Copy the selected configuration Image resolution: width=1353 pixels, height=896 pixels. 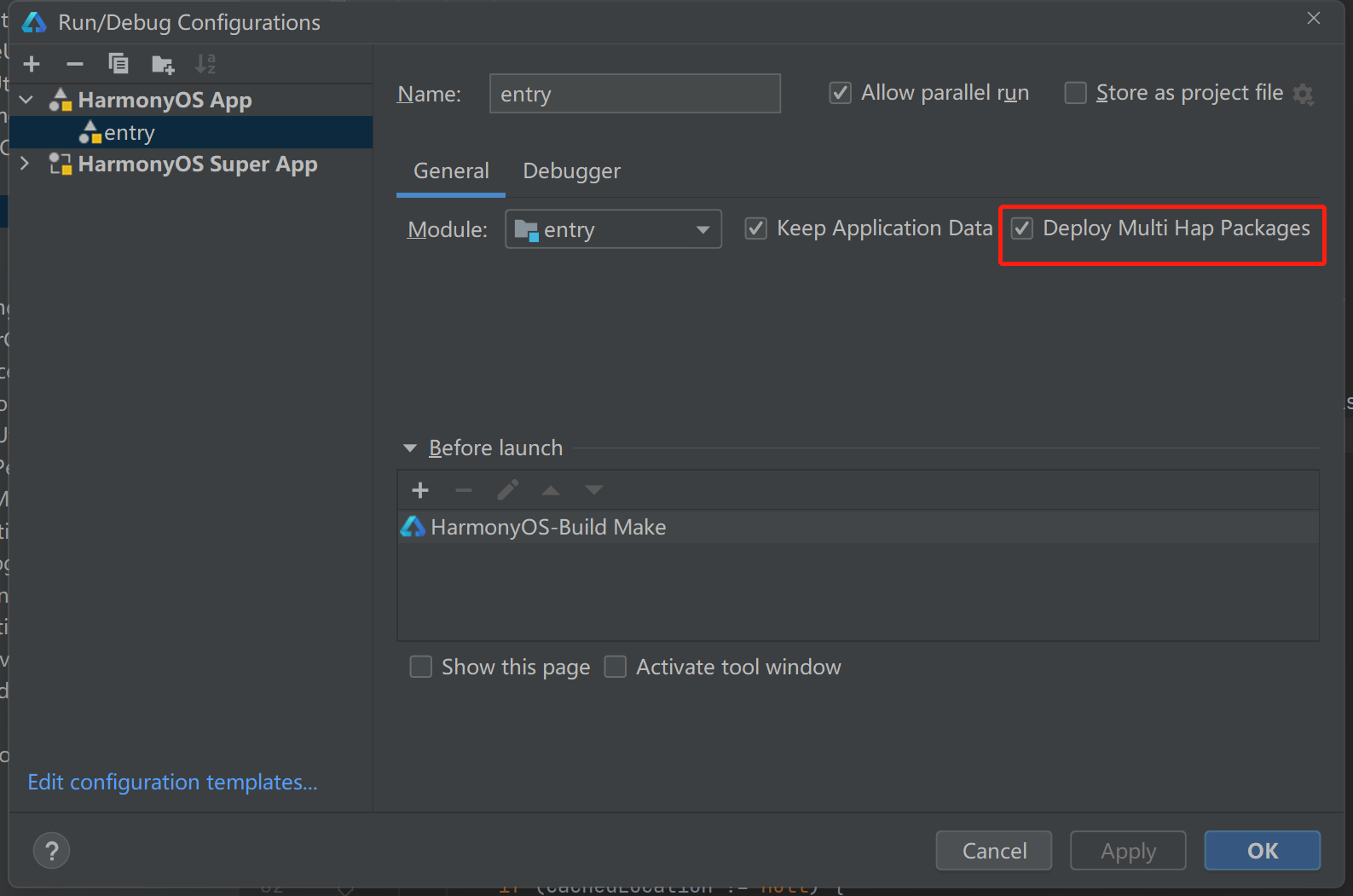(119, 64)
